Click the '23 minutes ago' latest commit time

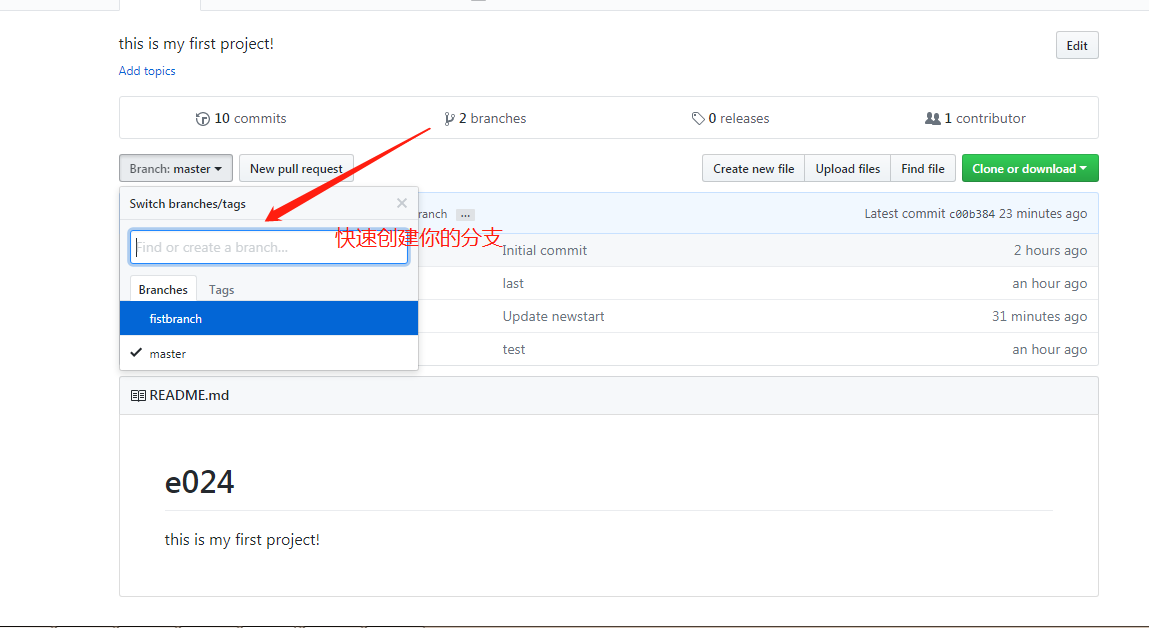pyautogui.click(x=1043, y=214)
